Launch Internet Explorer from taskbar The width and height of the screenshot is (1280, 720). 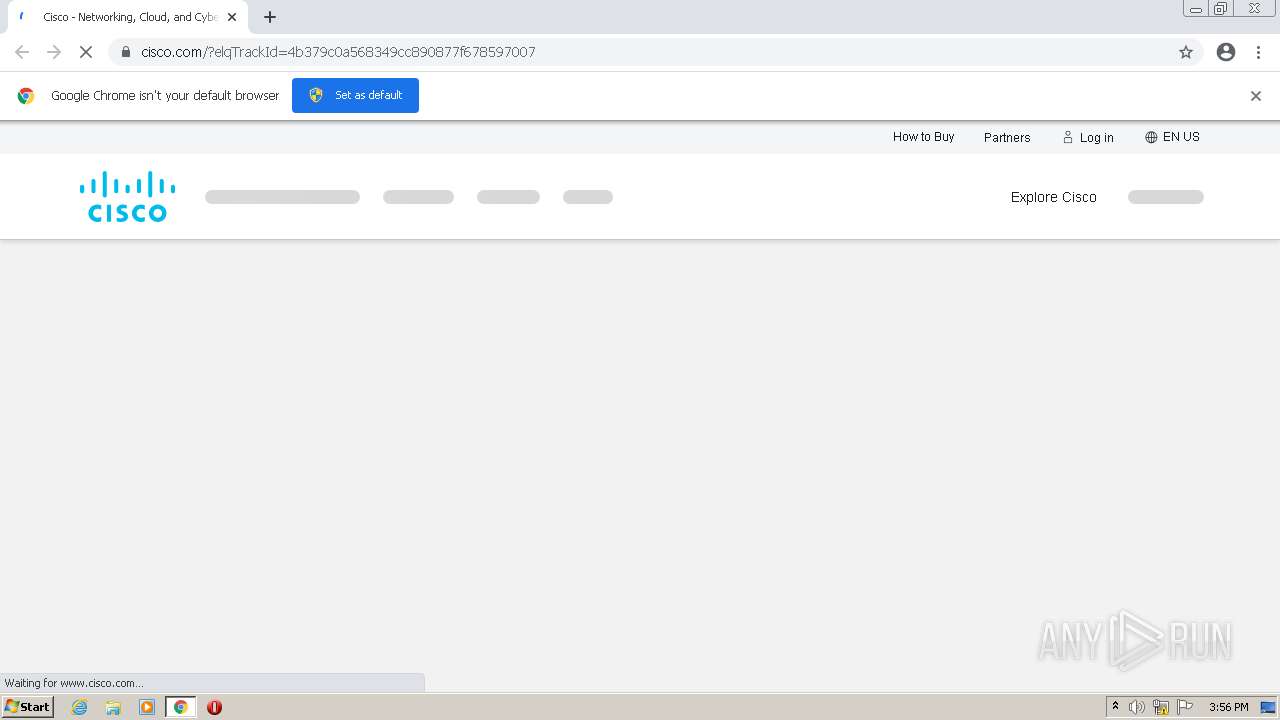pyautogui.click(x=80, y=707)
